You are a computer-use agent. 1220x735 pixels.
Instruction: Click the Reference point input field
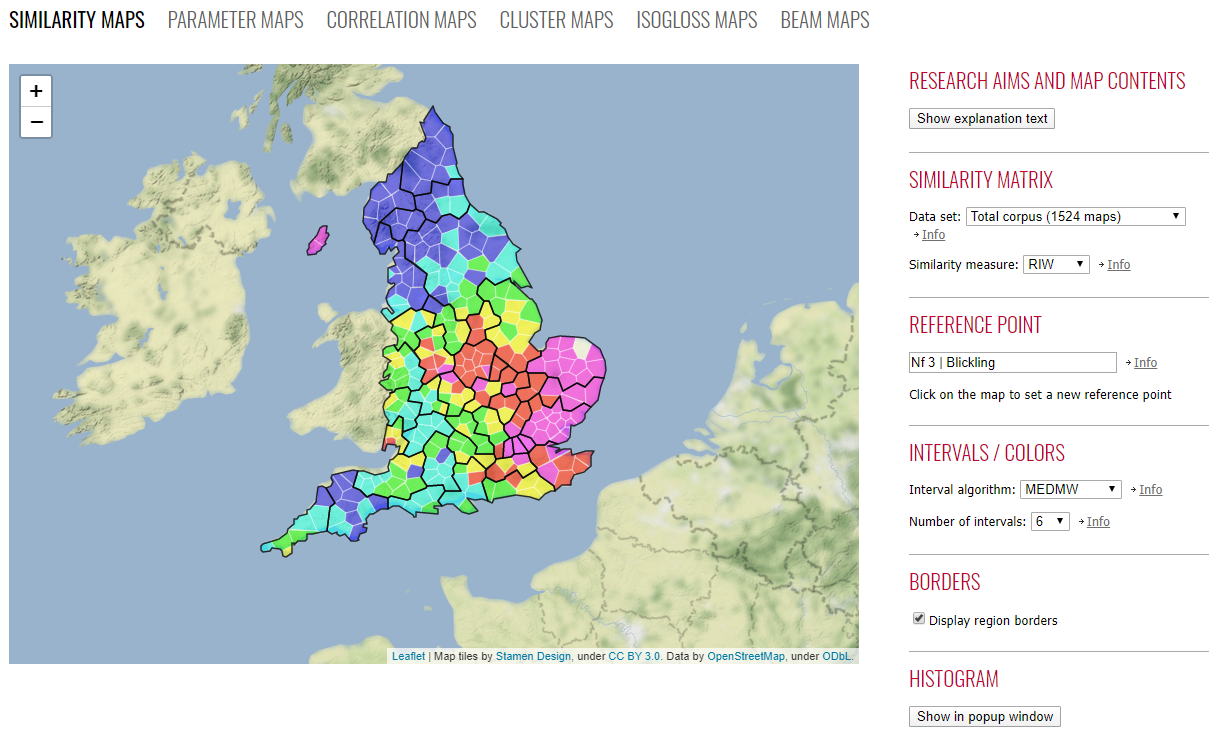[x=1012, y=362]
